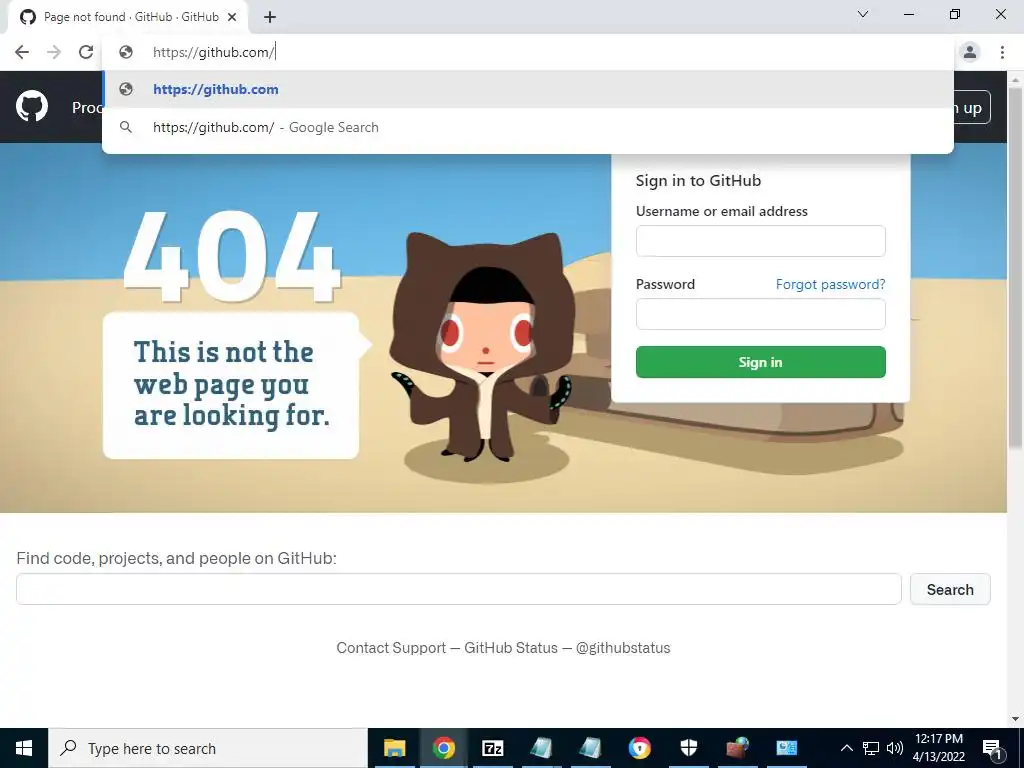Open 7-Zip from the taskbar
Screen dimensions: 1024x768
492,748
